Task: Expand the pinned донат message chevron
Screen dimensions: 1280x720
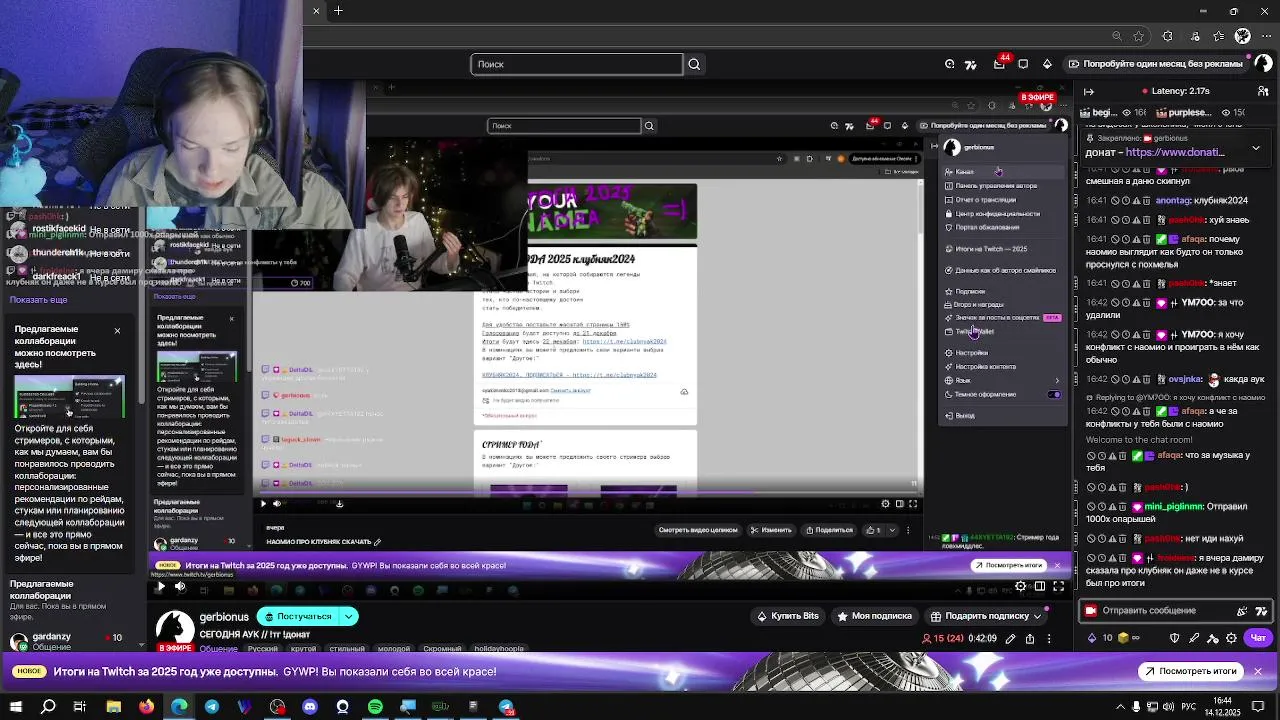Action: (x=1256, y=148)
